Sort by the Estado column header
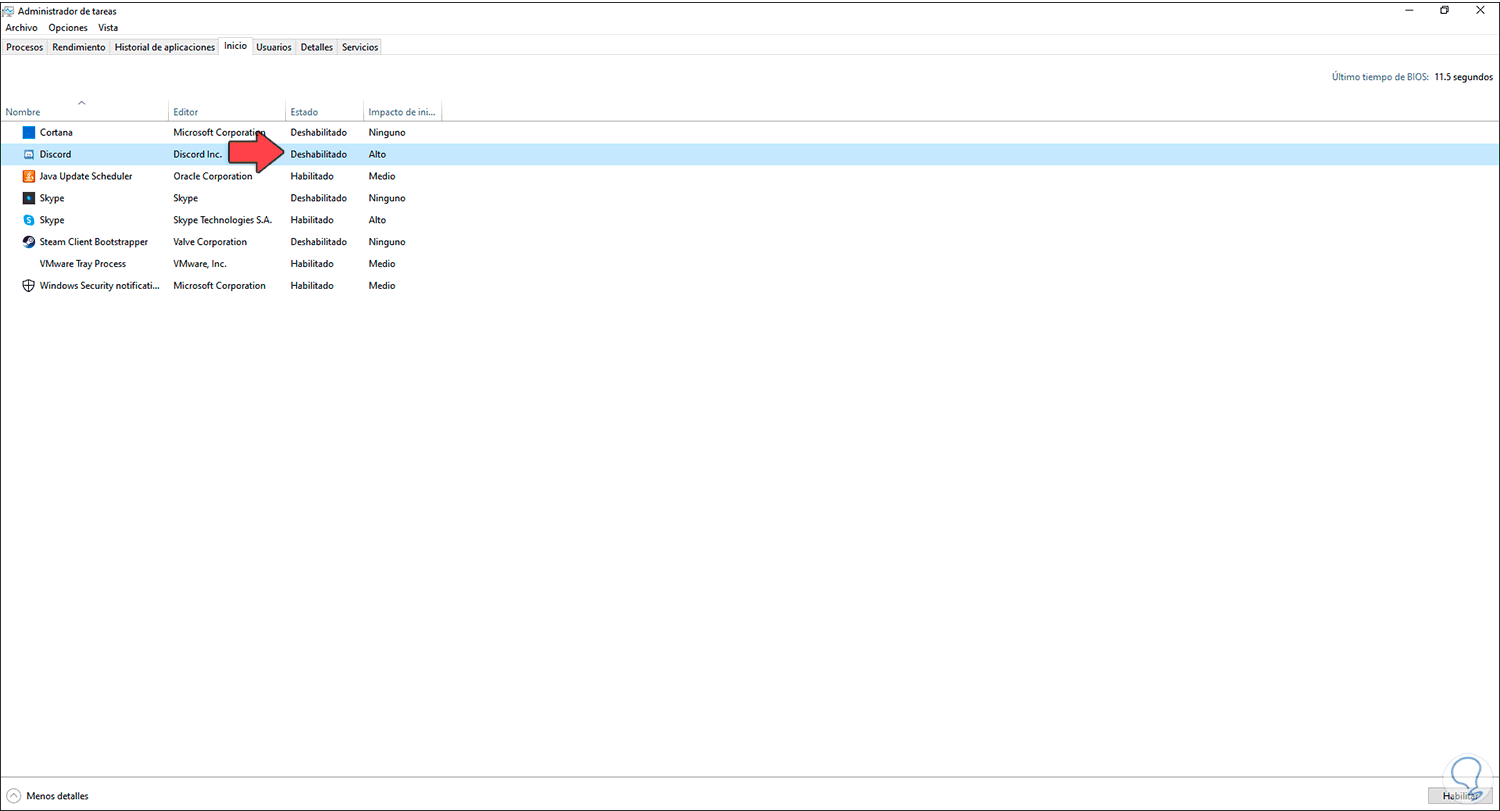The image size is (1500, 811). tap(324, 111)
